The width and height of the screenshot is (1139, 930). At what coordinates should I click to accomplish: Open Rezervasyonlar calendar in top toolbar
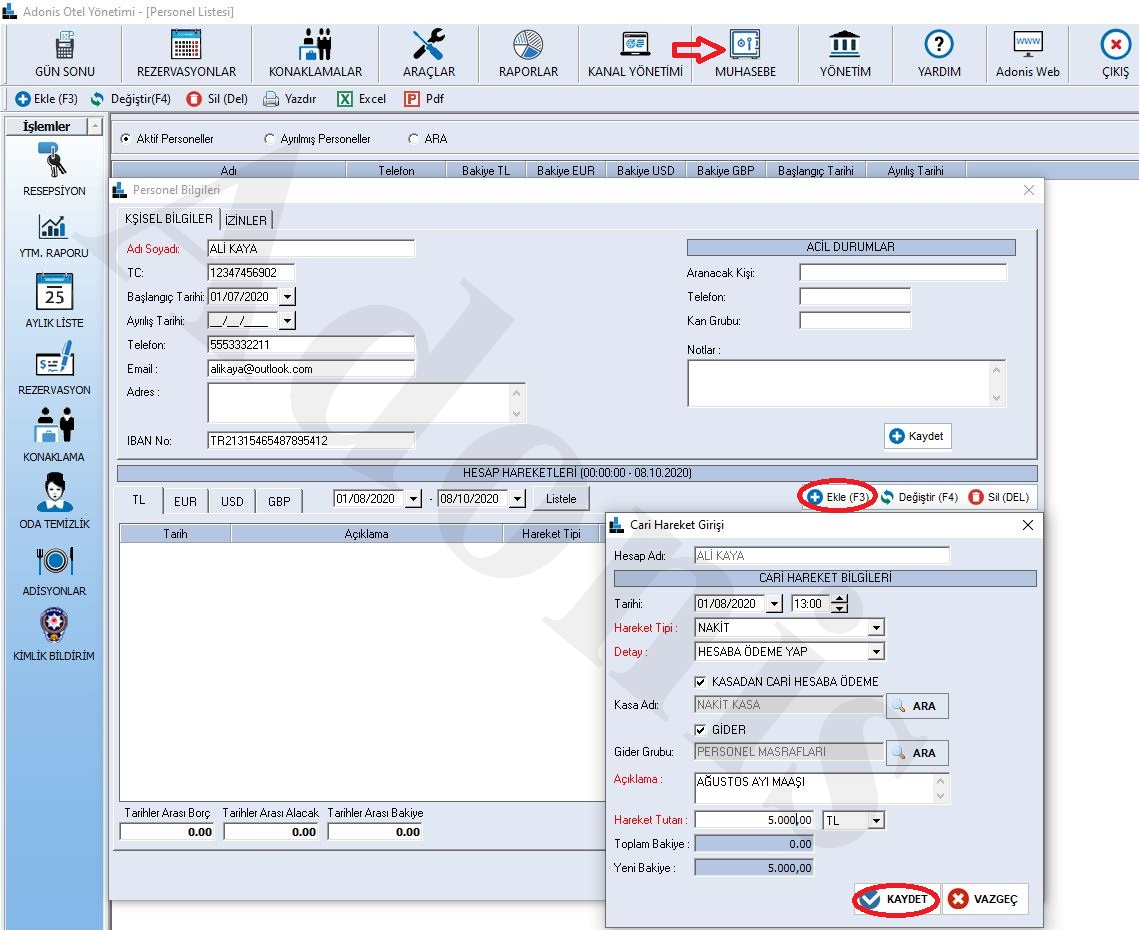tap(186, 46)
